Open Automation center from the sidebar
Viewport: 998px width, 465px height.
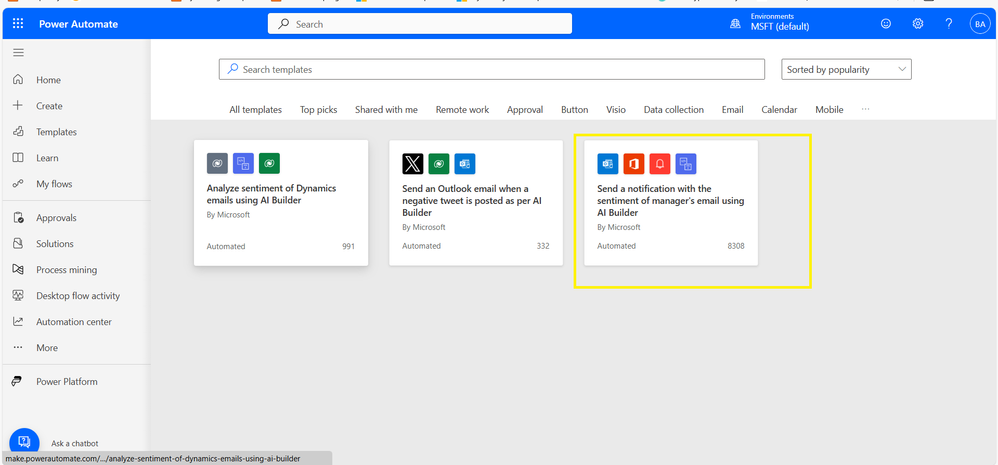(76, 322)
